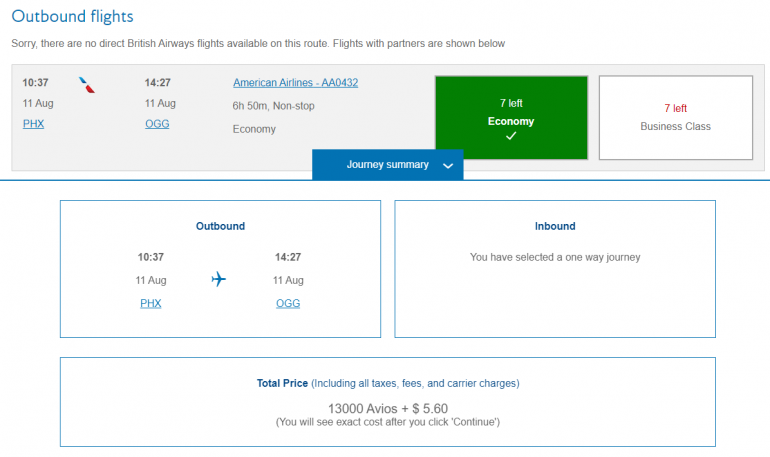Image resolution: width=770 pixels, height=457 pixels.
Task: Click the 10:37 departure time in flight row
Action: (36, 83)
